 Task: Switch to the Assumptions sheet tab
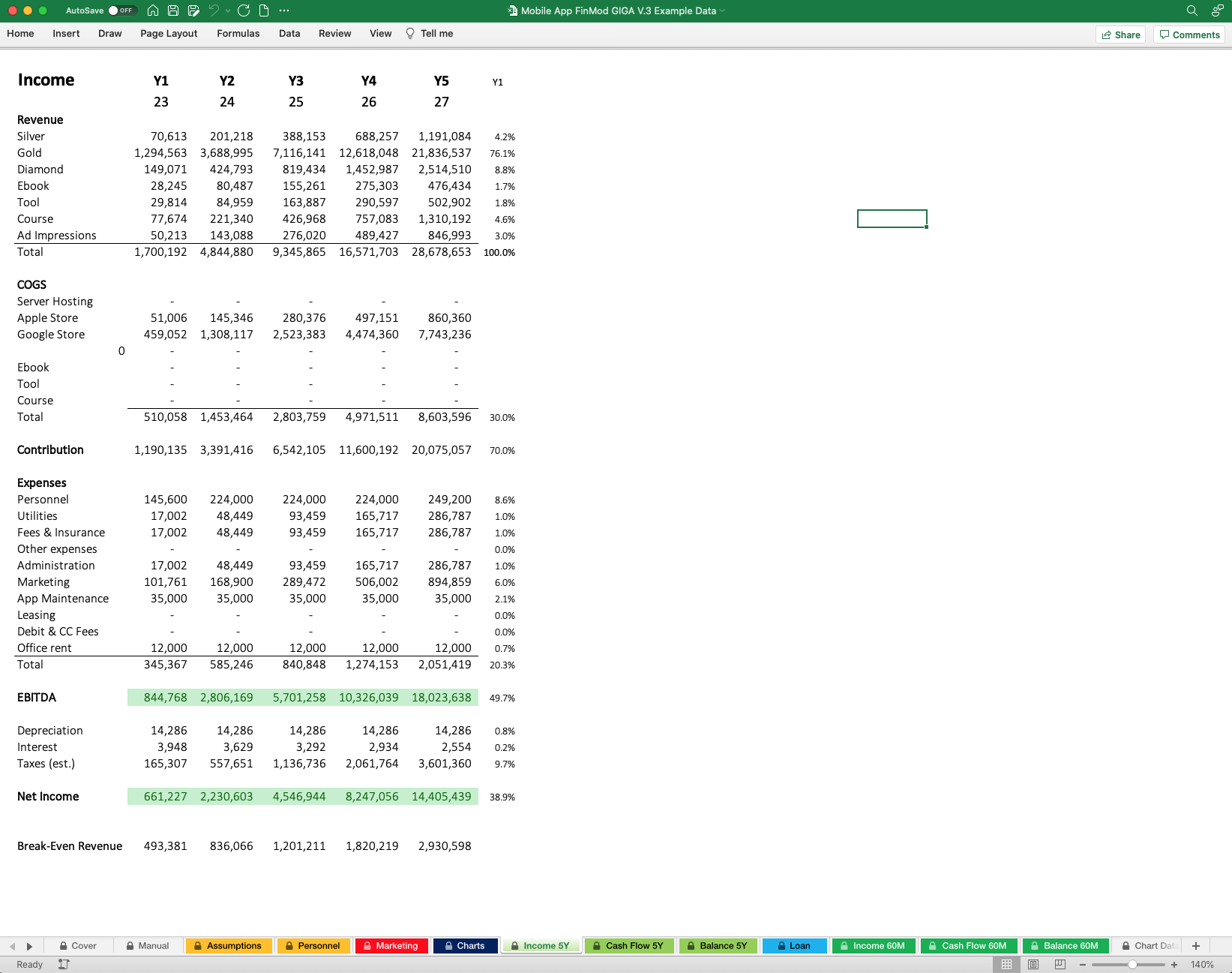pyautogui.click(x=228, y=946)
